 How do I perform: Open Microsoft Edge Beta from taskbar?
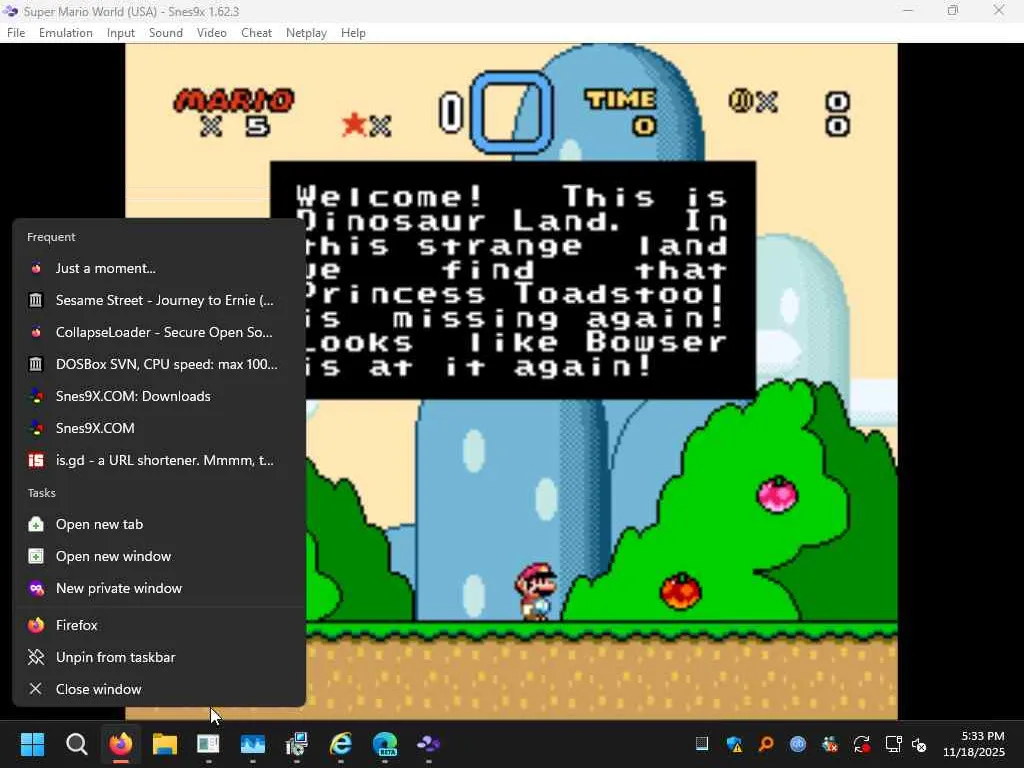[x=385, y=744]
